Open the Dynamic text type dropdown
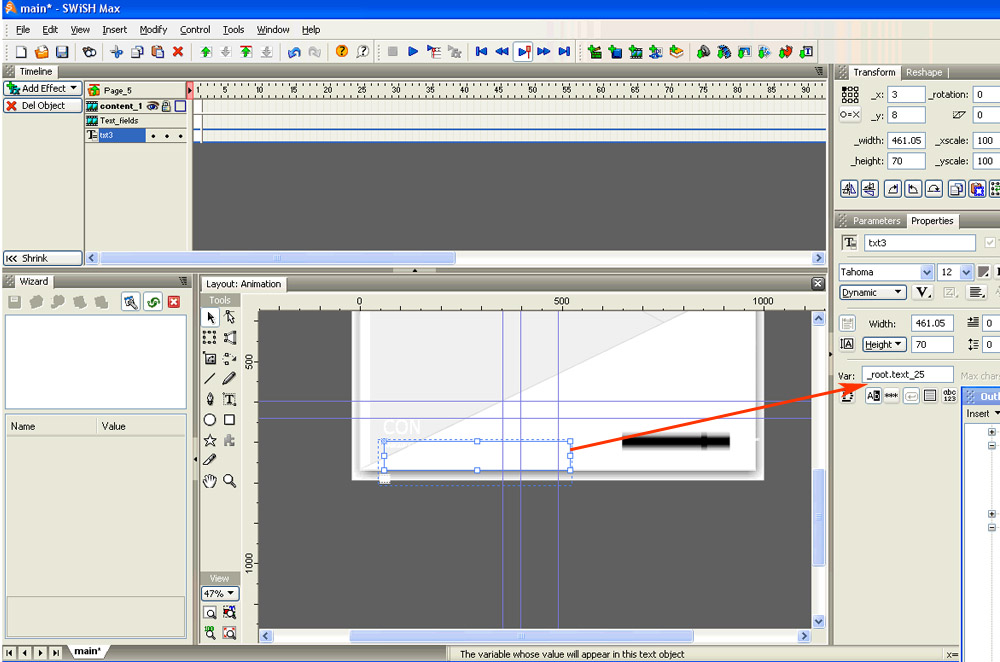Viewport: 1000px width, 662px height. coord(873,292)
